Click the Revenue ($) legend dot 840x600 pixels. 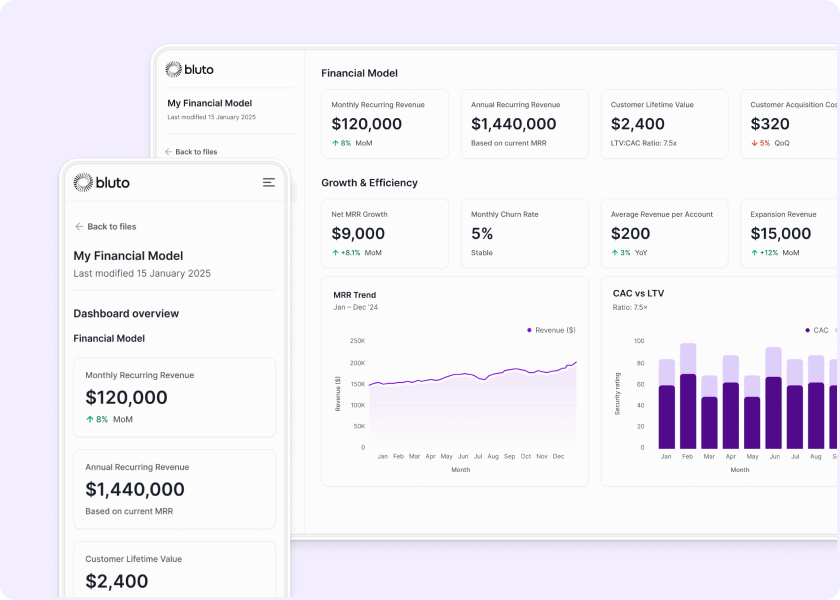(x=529, y=330)
